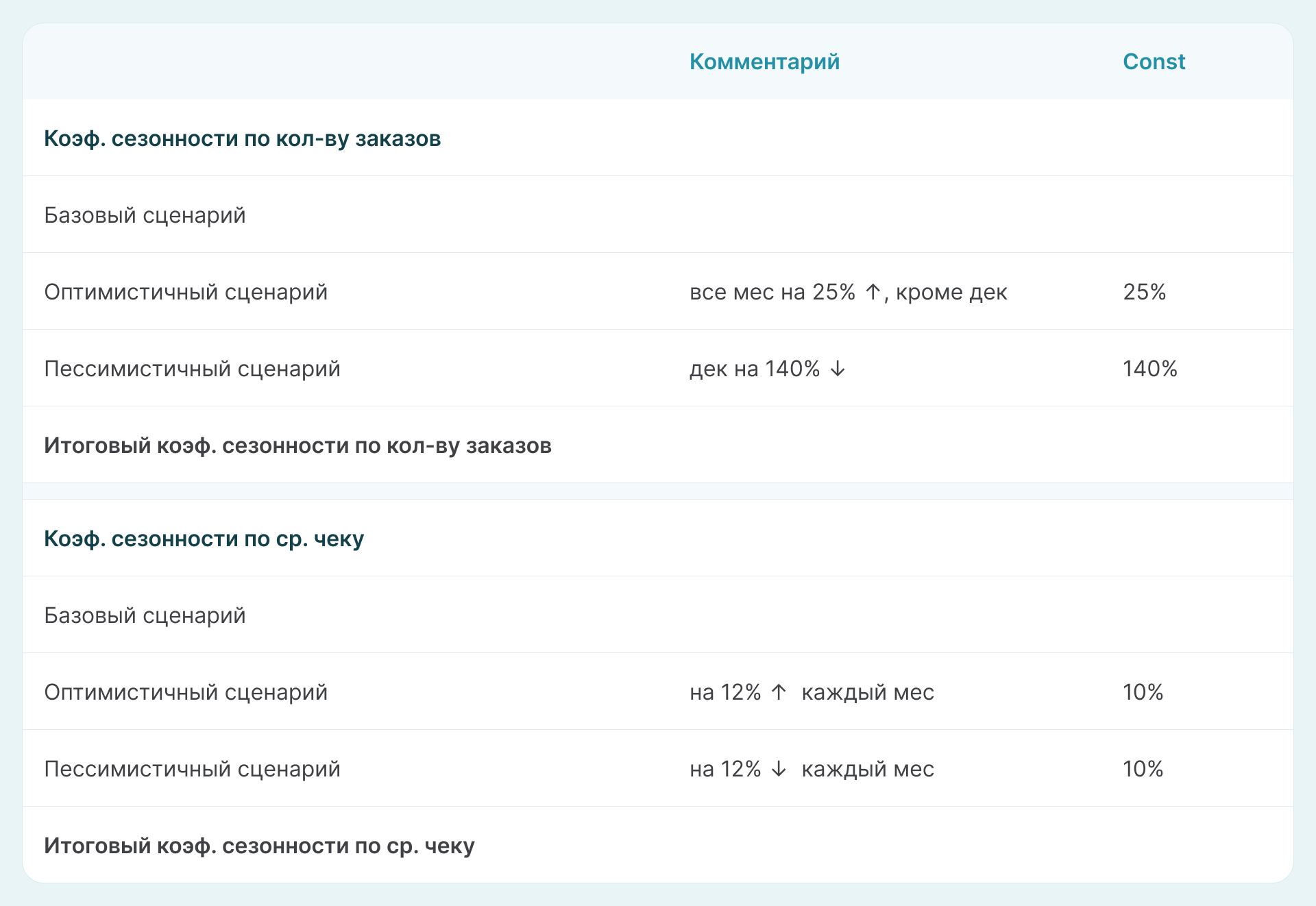Select Оптимистичный сценарий row under ср. чеку
Viewport: 1316px width, 906px height.
[x=186, y=692]
